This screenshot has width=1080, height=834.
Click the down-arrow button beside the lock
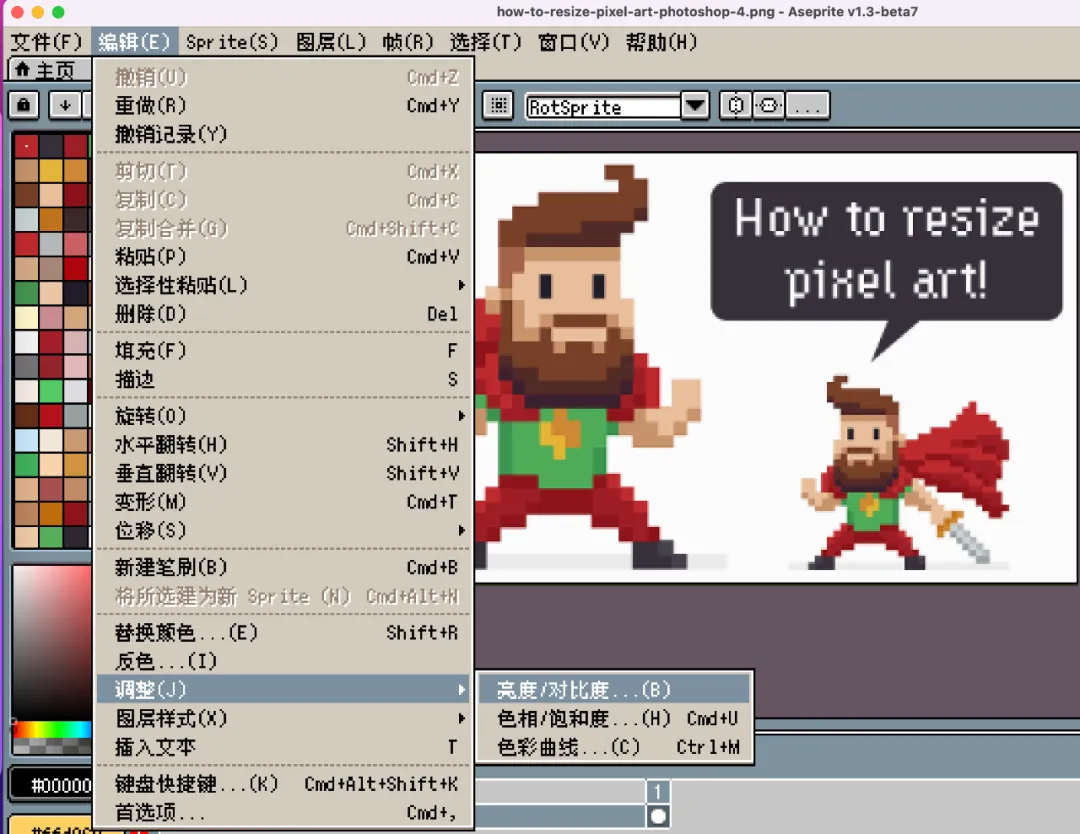coord(65,105)
